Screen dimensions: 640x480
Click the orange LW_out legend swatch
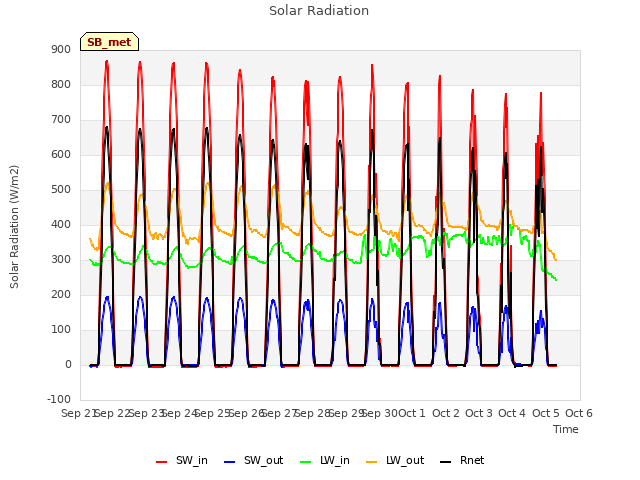372,462
